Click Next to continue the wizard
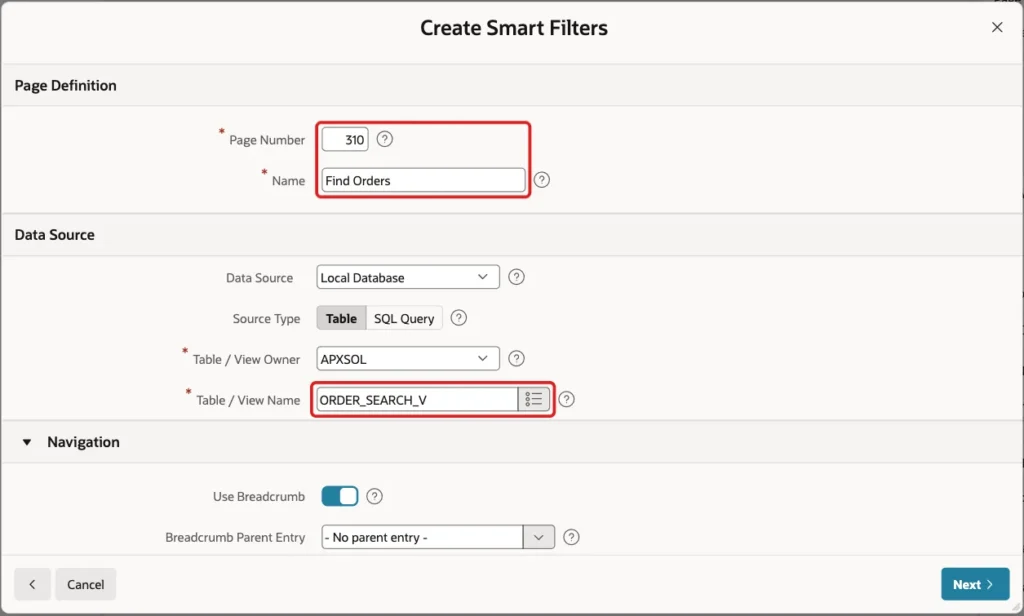 pyautogui.click(x=975, y=584)
